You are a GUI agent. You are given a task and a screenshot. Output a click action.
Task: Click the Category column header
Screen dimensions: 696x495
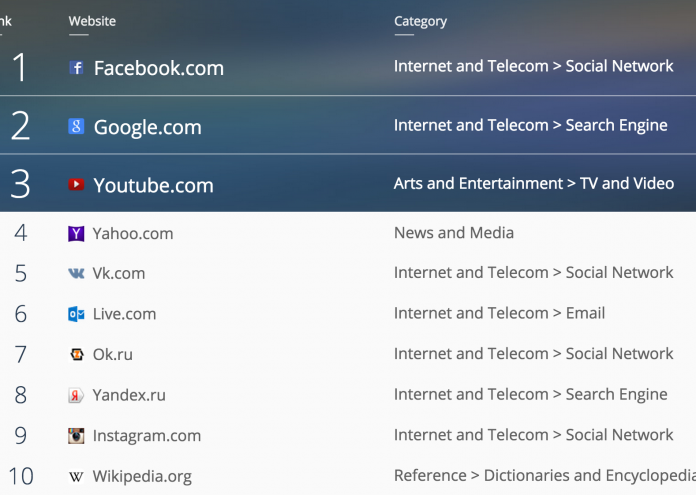tap(420, 21)
